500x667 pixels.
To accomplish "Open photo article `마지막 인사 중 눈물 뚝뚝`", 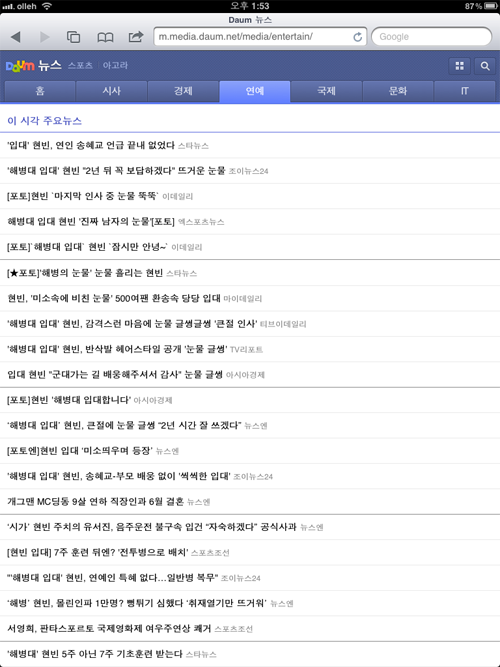I will point(250,196).
